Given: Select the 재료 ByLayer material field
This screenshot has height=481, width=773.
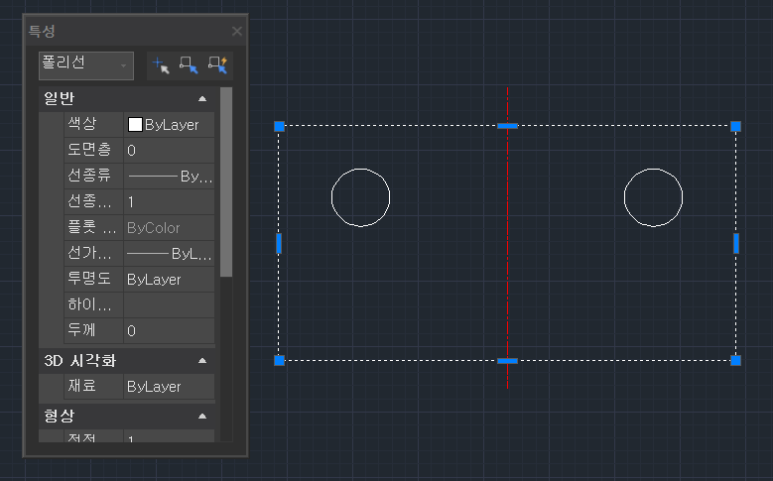Looking at the screenshot, I should click(x=168, y=386).
